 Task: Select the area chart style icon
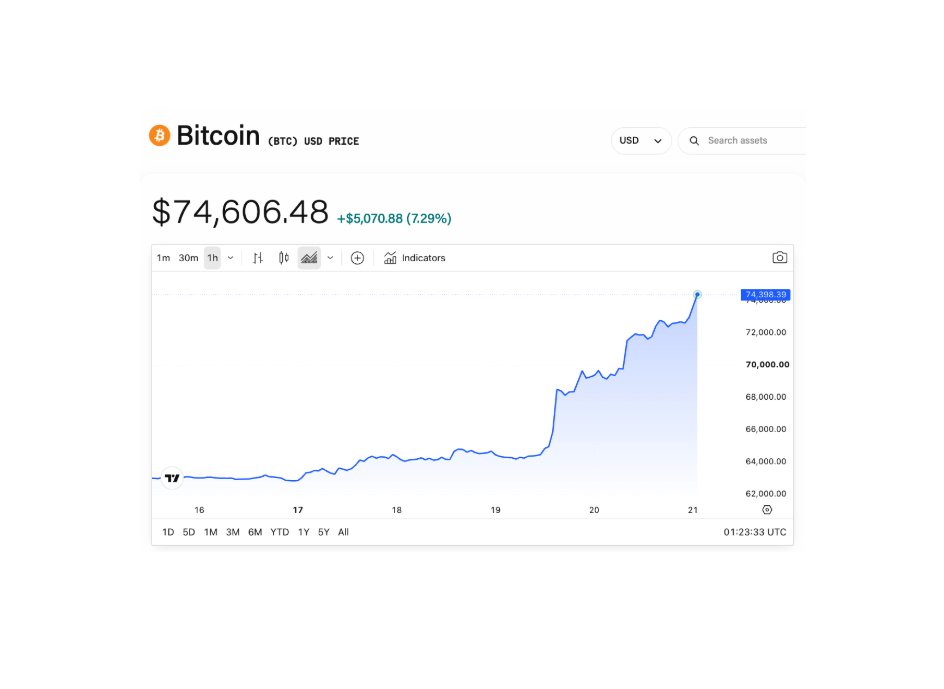[309, 258]
